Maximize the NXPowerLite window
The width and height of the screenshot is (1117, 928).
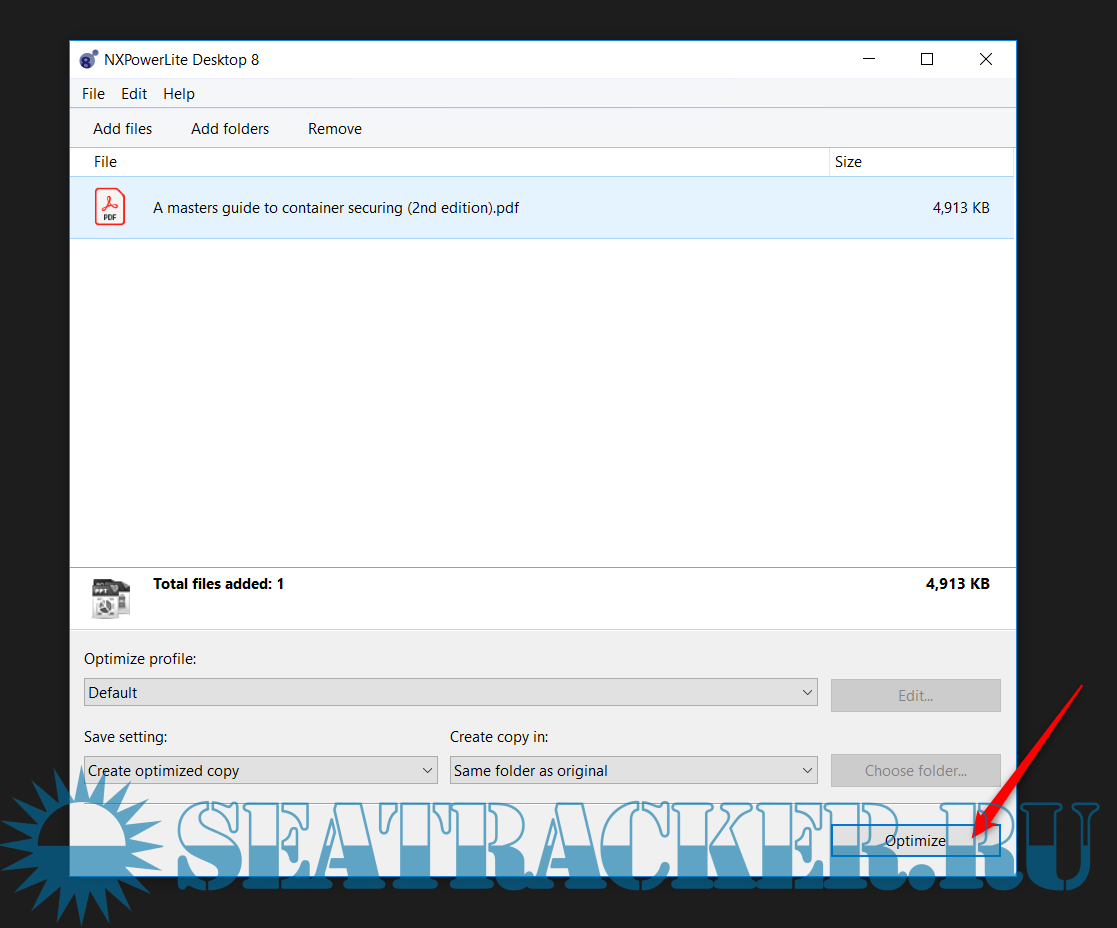click(927, 60)
